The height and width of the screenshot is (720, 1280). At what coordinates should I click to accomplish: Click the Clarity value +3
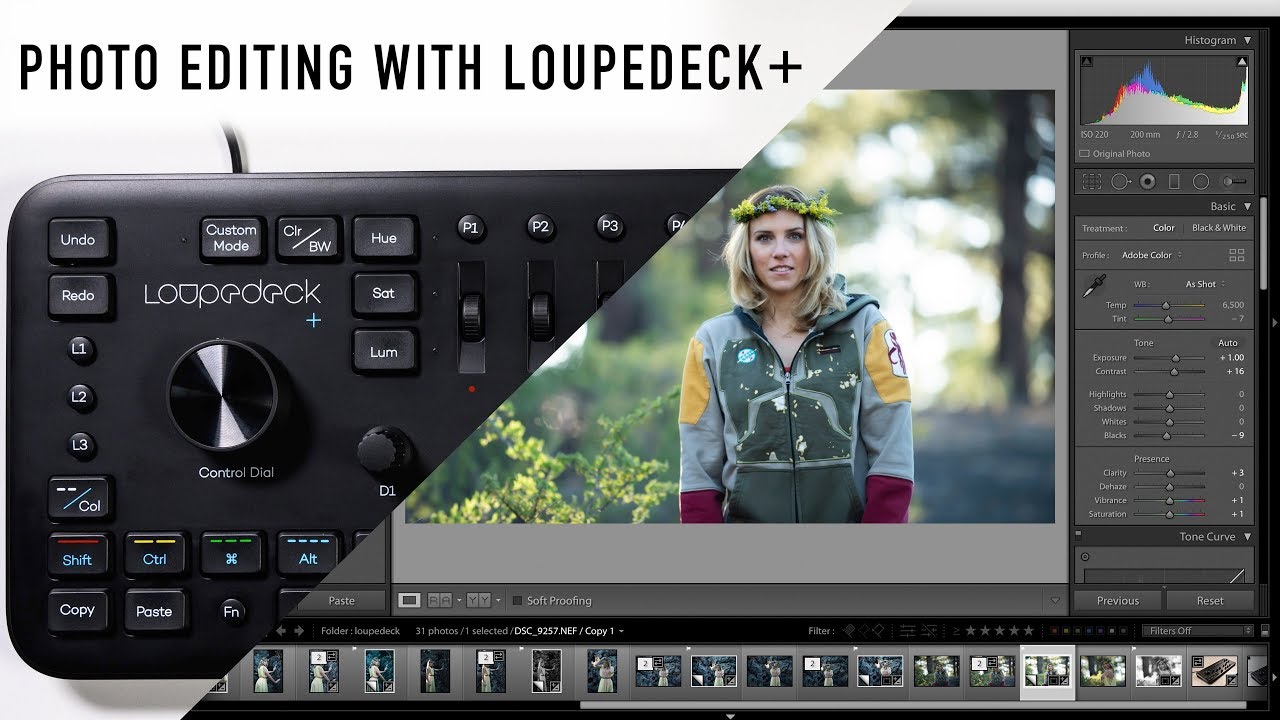(1237, 473)
